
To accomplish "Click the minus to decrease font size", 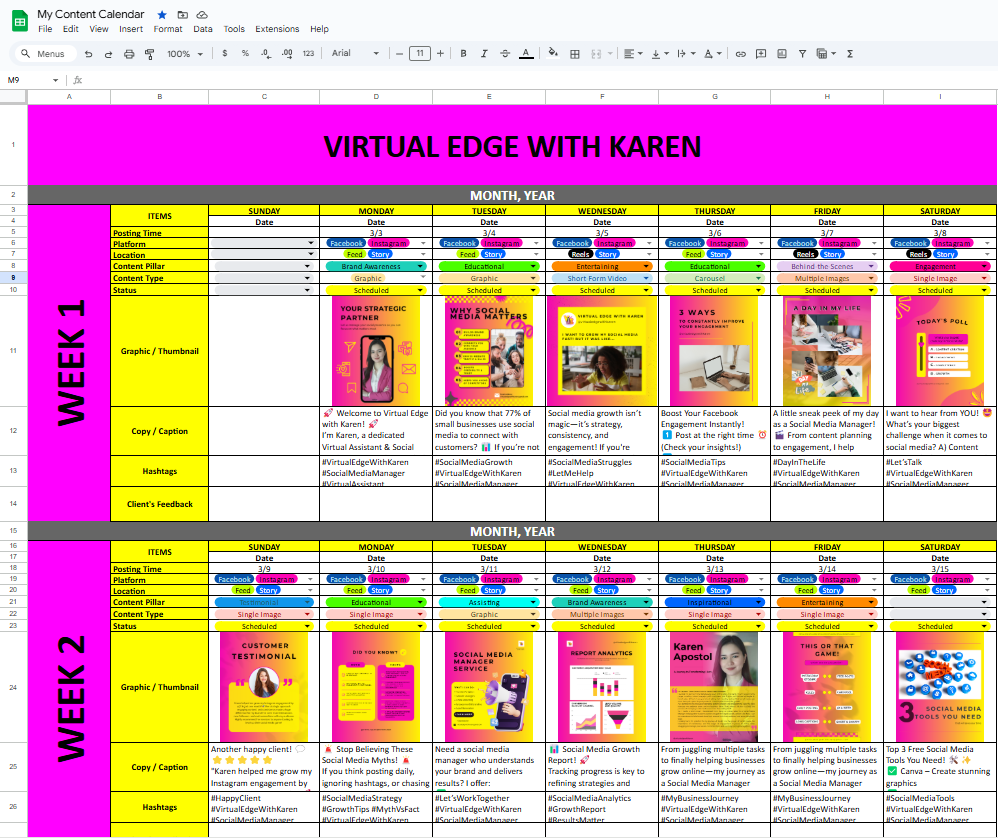I will [399, 53].
